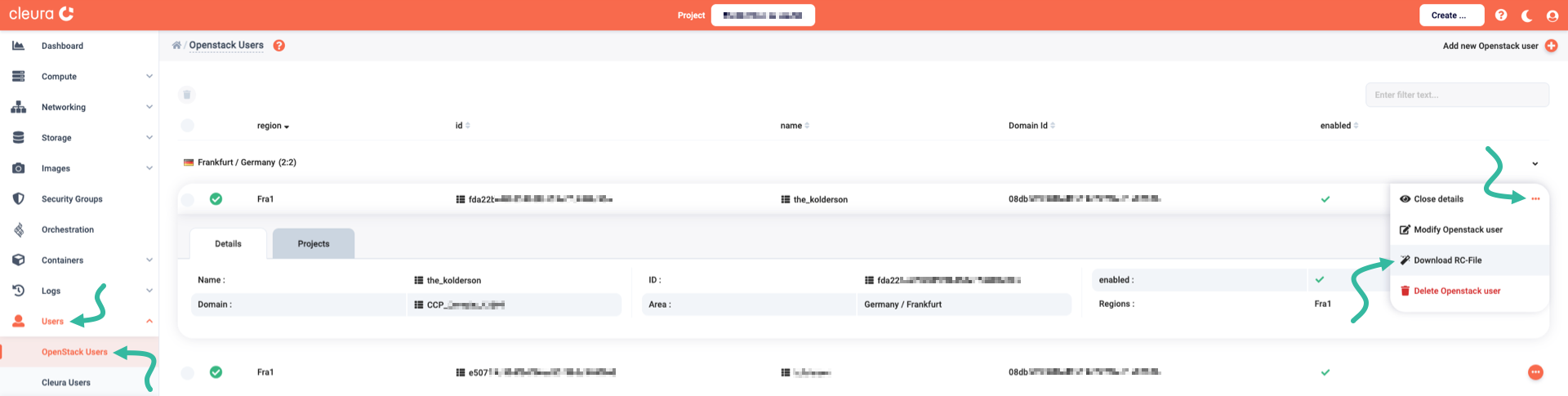Screen dimensions: 1568x396
Task: Open the actions button on the e507 row
Action: [x=1535, y=372]
